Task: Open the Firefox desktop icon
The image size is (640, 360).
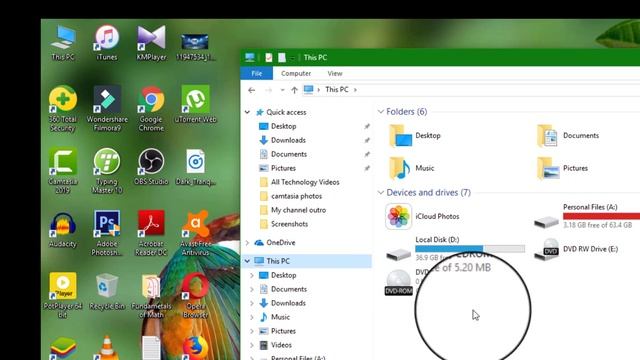Action: tap(196, 348)
